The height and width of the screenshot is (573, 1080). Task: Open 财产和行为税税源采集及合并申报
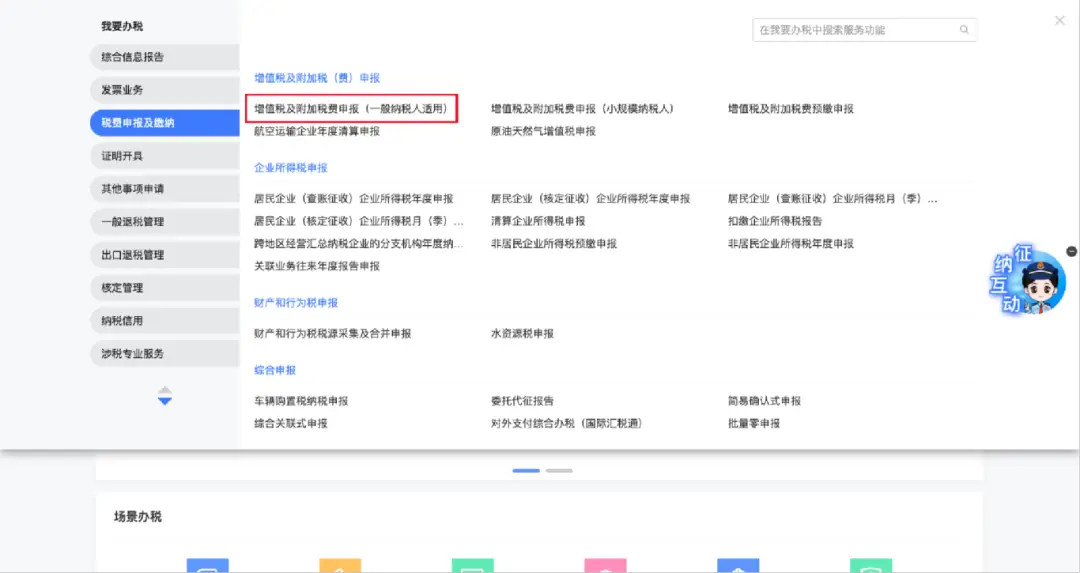[x=333, y=333]
